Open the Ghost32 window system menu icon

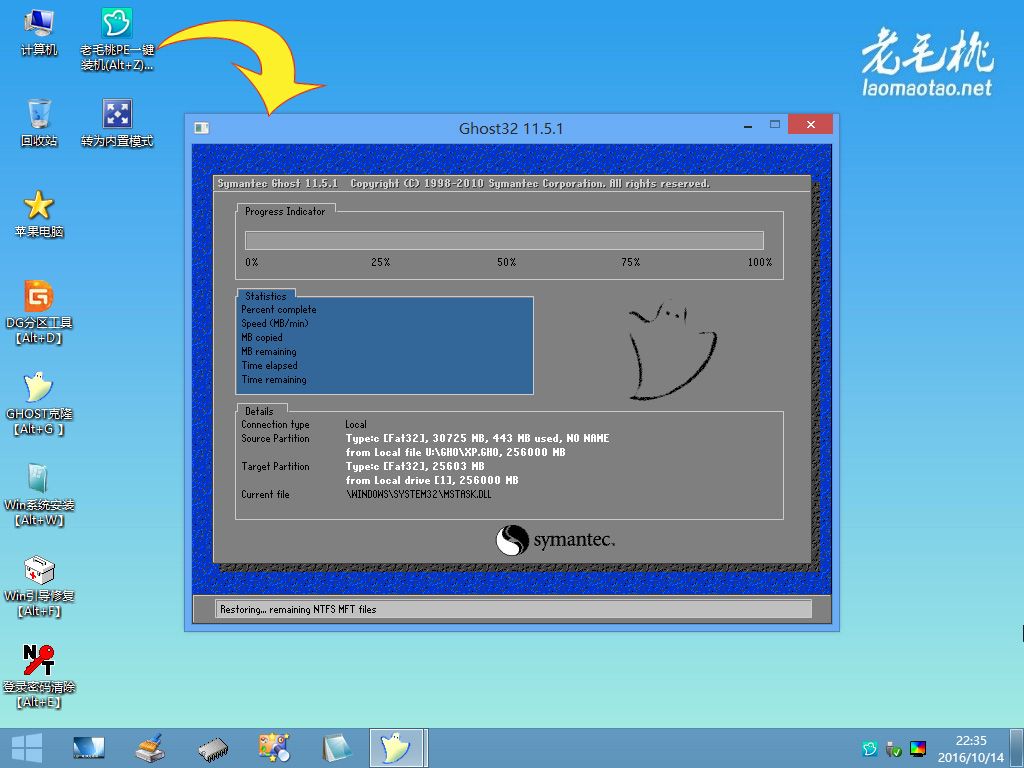(x=202, y=128)
